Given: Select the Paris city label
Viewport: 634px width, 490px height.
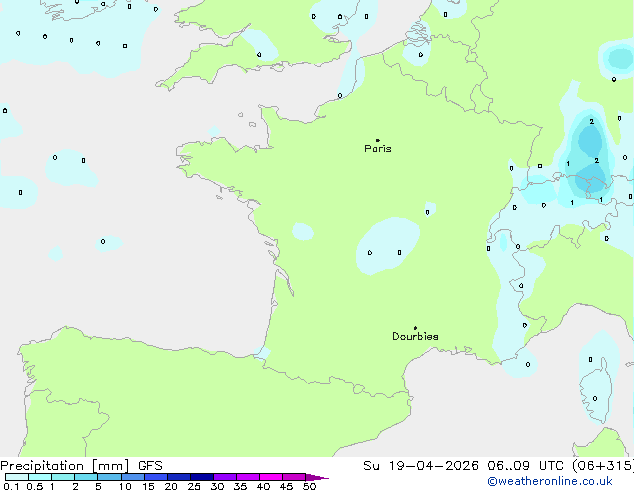Looking at the screenshot, I should point(378,149).
